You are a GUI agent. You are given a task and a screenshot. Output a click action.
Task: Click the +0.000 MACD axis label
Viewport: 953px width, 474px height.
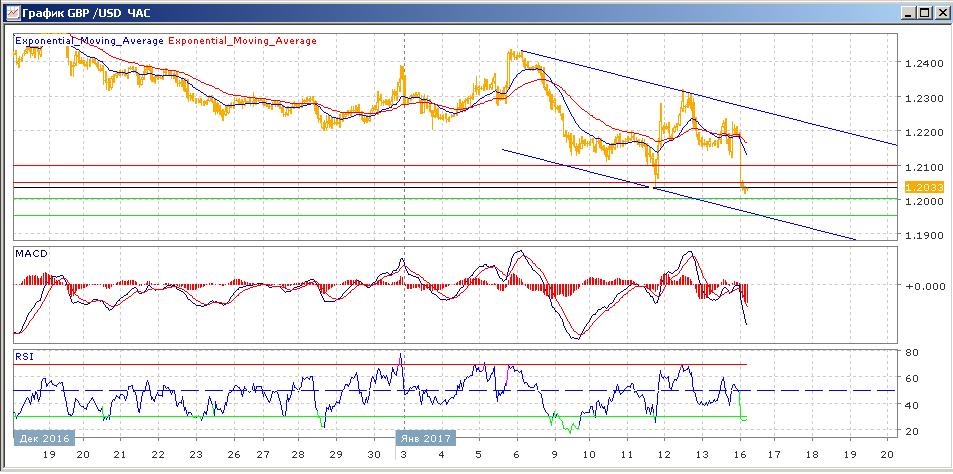(922, 286)
